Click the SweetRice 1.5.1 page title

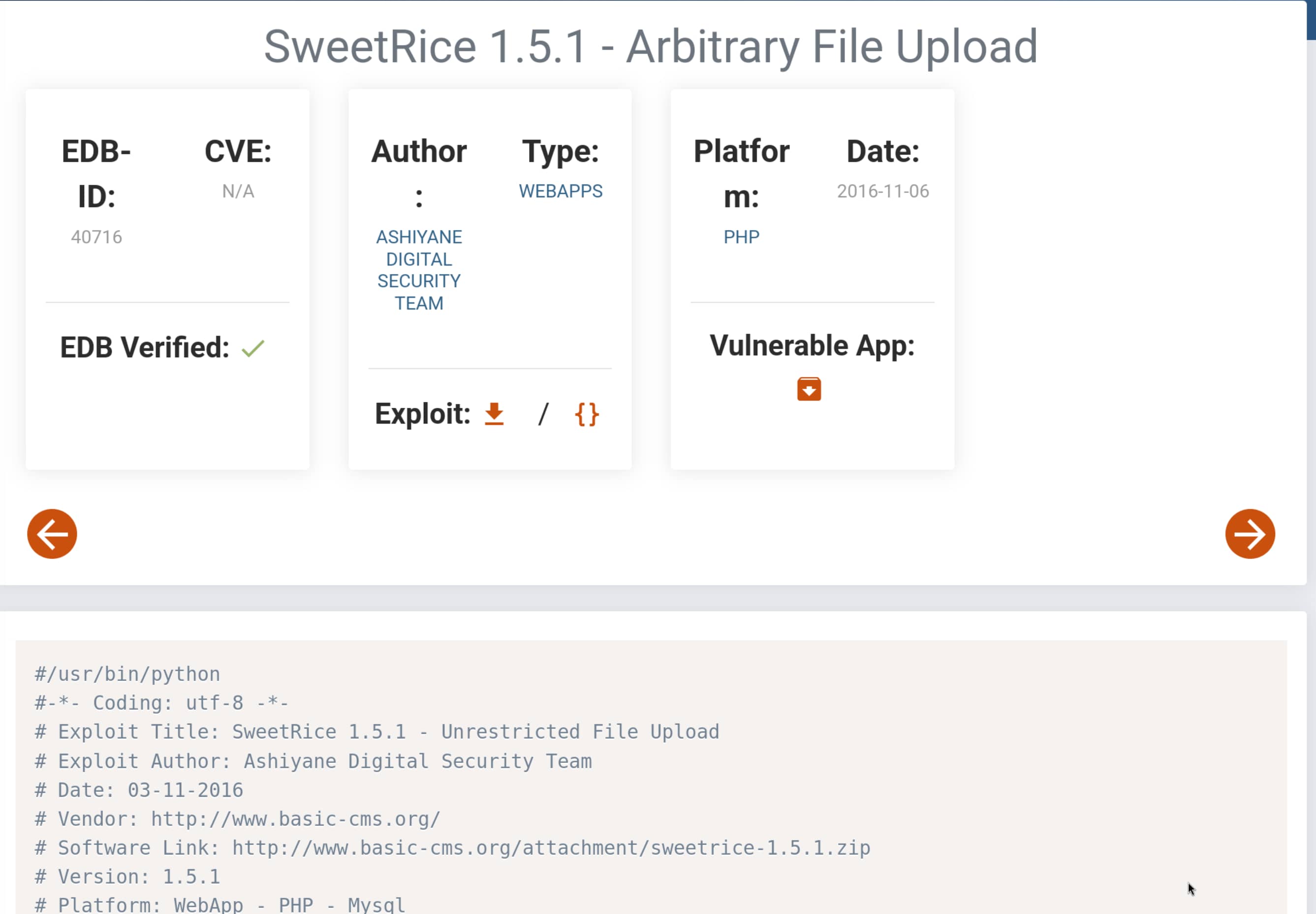(650, 46)
